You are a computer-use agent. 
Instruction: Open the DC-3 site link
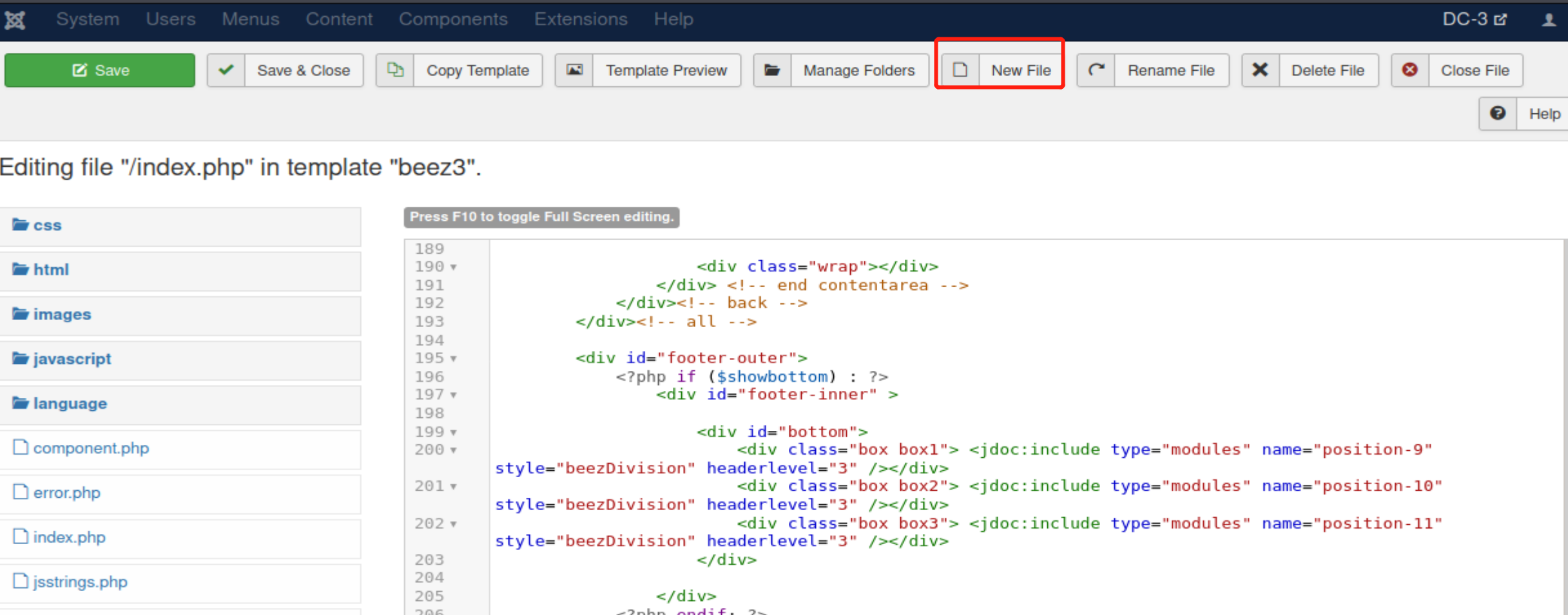pyautogui.click(x=1475, y=19)
